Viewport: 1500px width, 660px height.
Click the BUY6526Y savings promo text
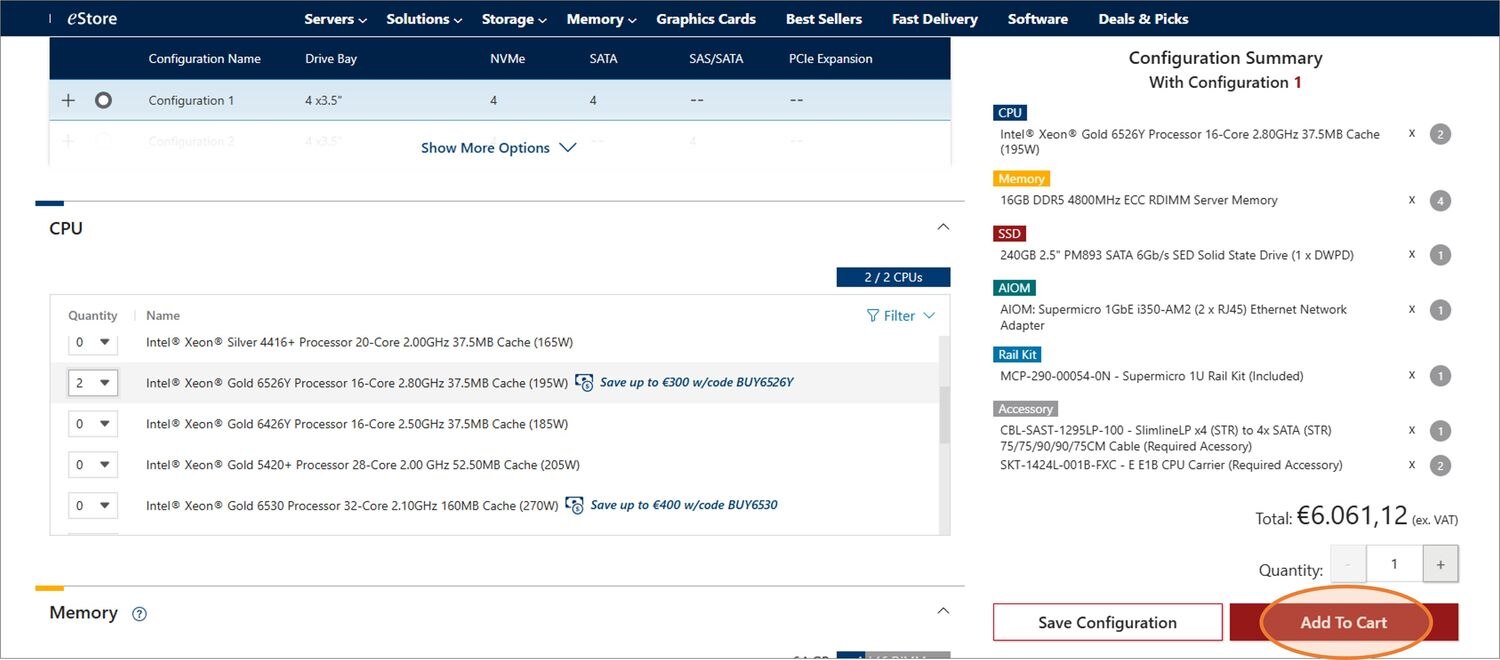[x=697, y=383]
